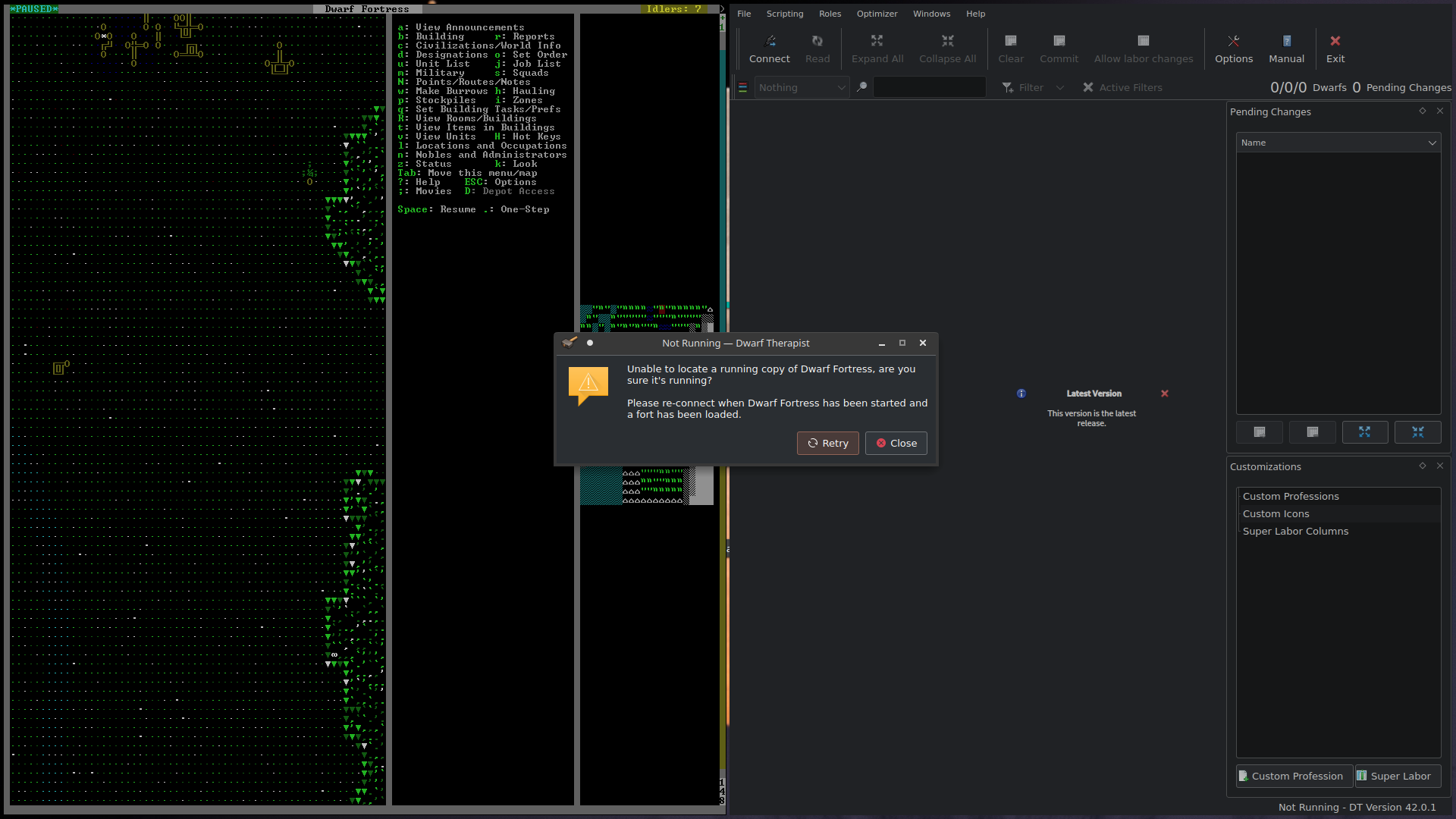Select the Collapse All toolbar icon
1456x819 pixels.
pos(946,41)
